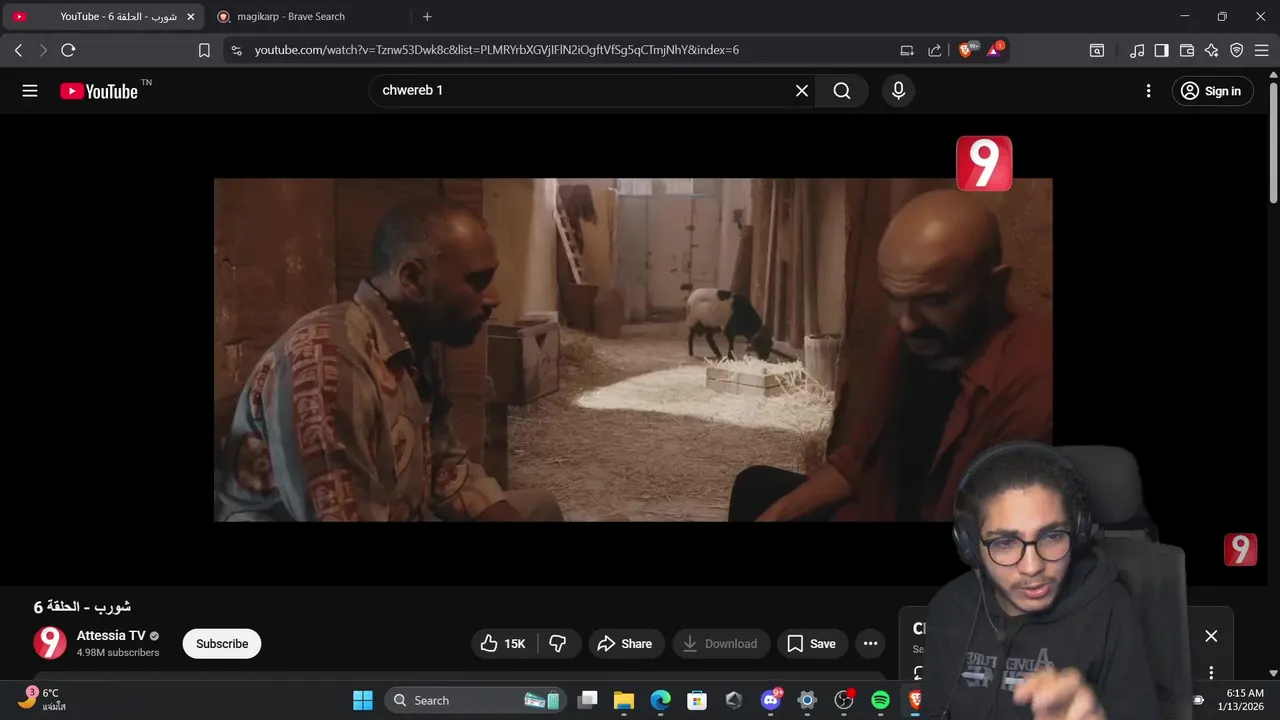Go forward in the browser
This screenshot has height=720, width=1280.
[x=43, y=50]
